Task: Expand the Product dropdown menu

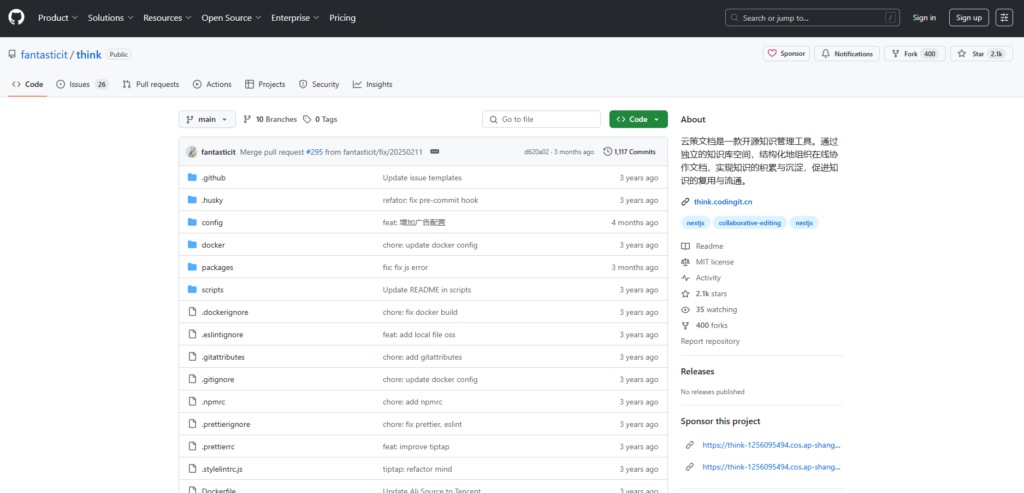Action: point(58,18)
